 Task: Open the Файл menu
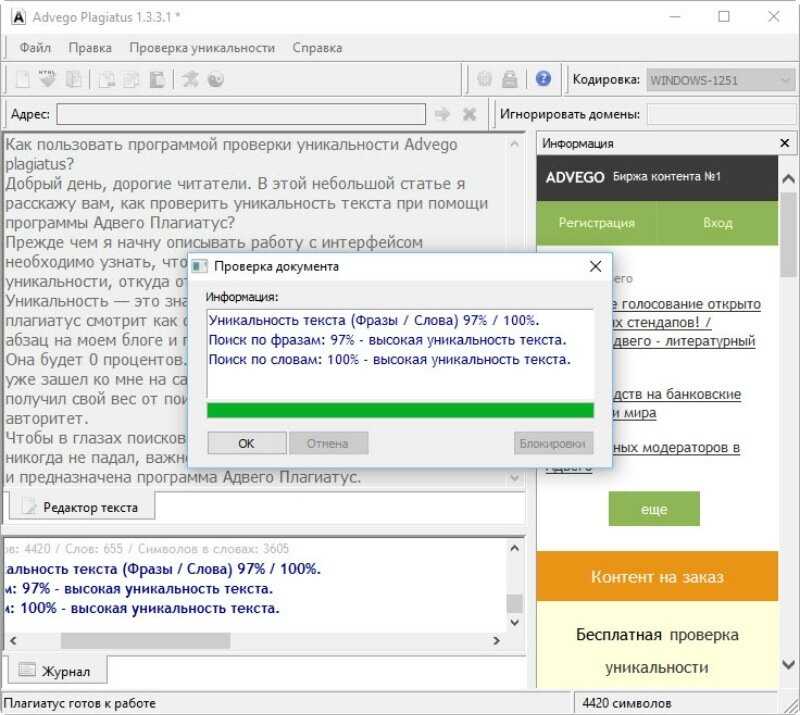tap(35, 48)
